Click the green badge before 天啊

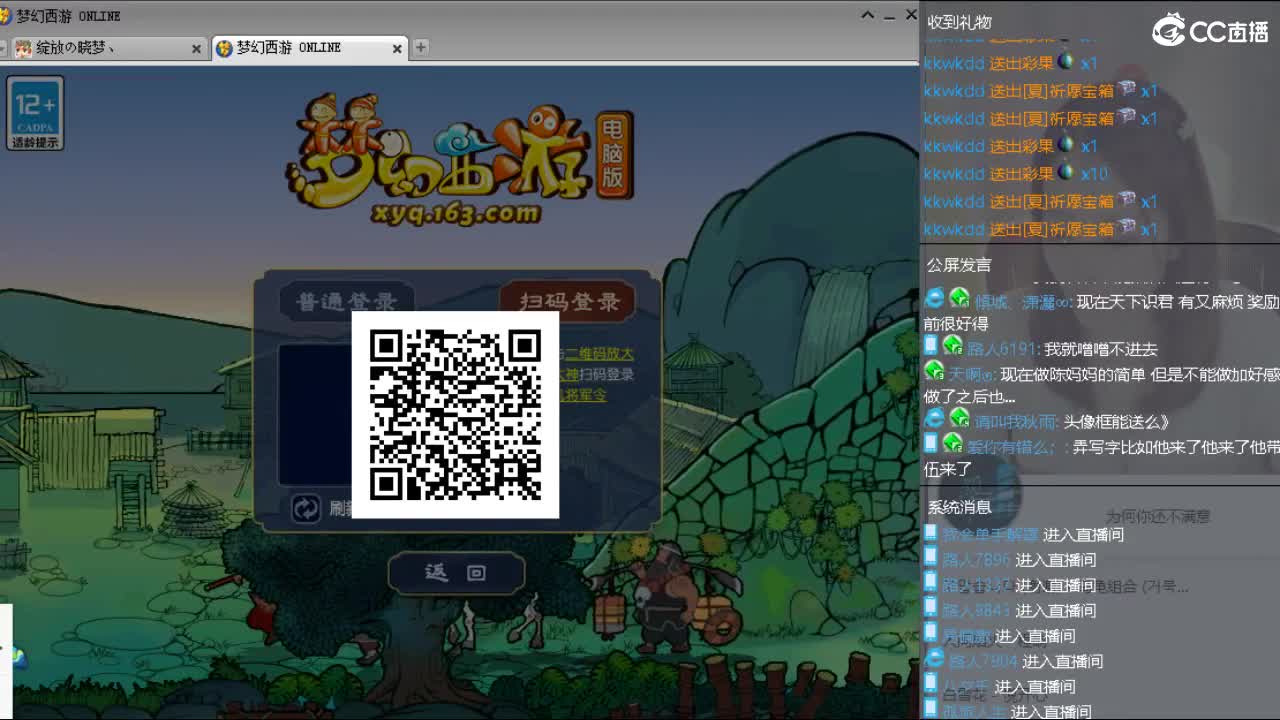pyautogui.click(x=934, y=371)
